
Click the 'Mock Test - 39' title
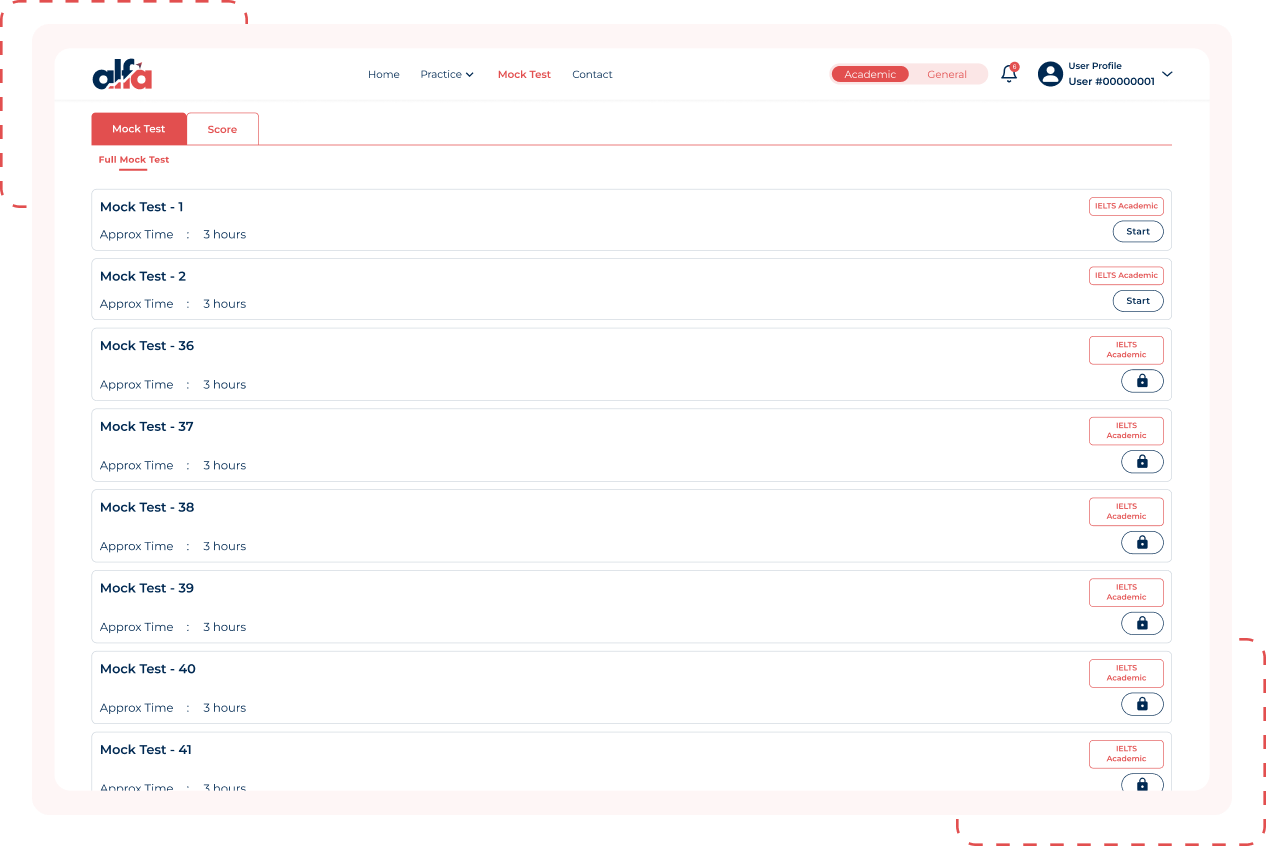click(x=147, y=588)
